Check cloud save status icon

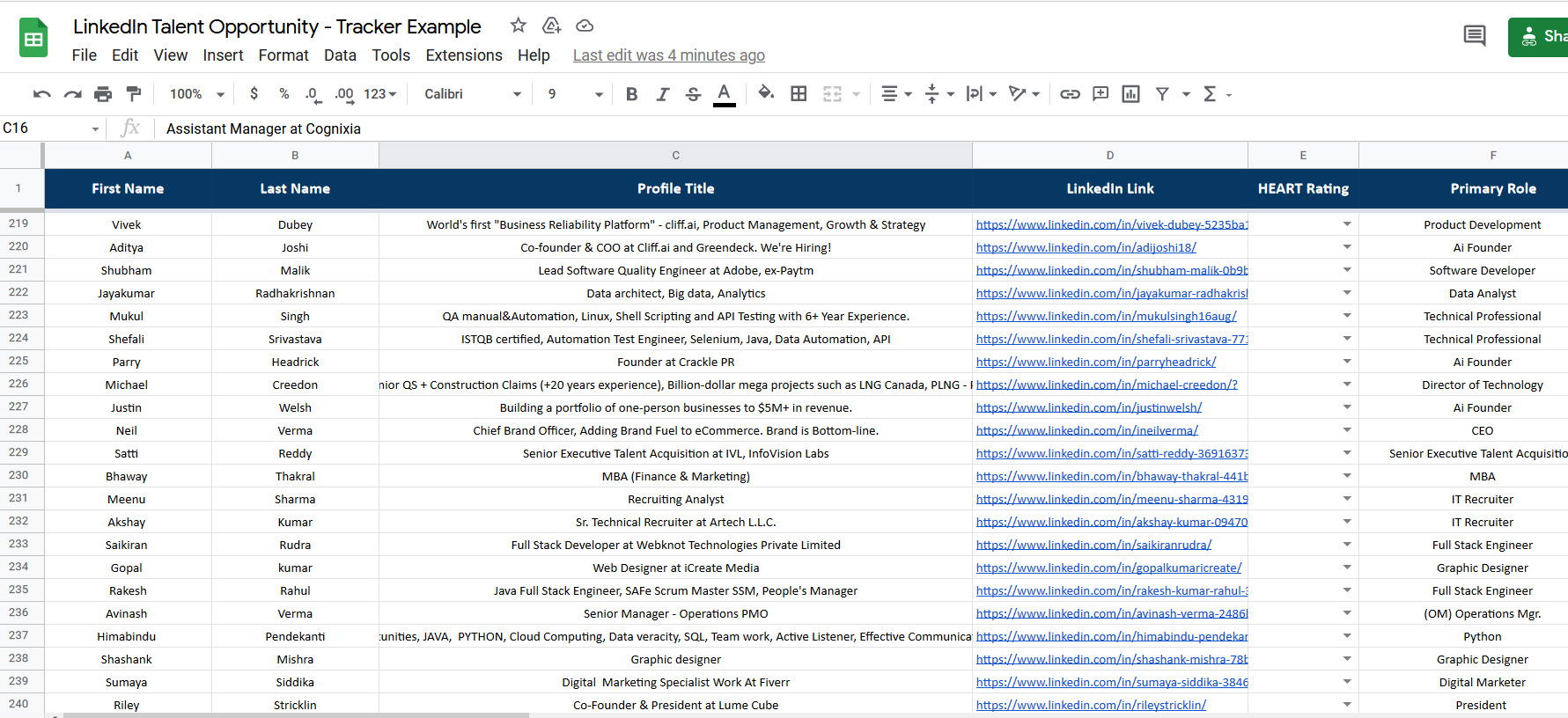point(585,26)
